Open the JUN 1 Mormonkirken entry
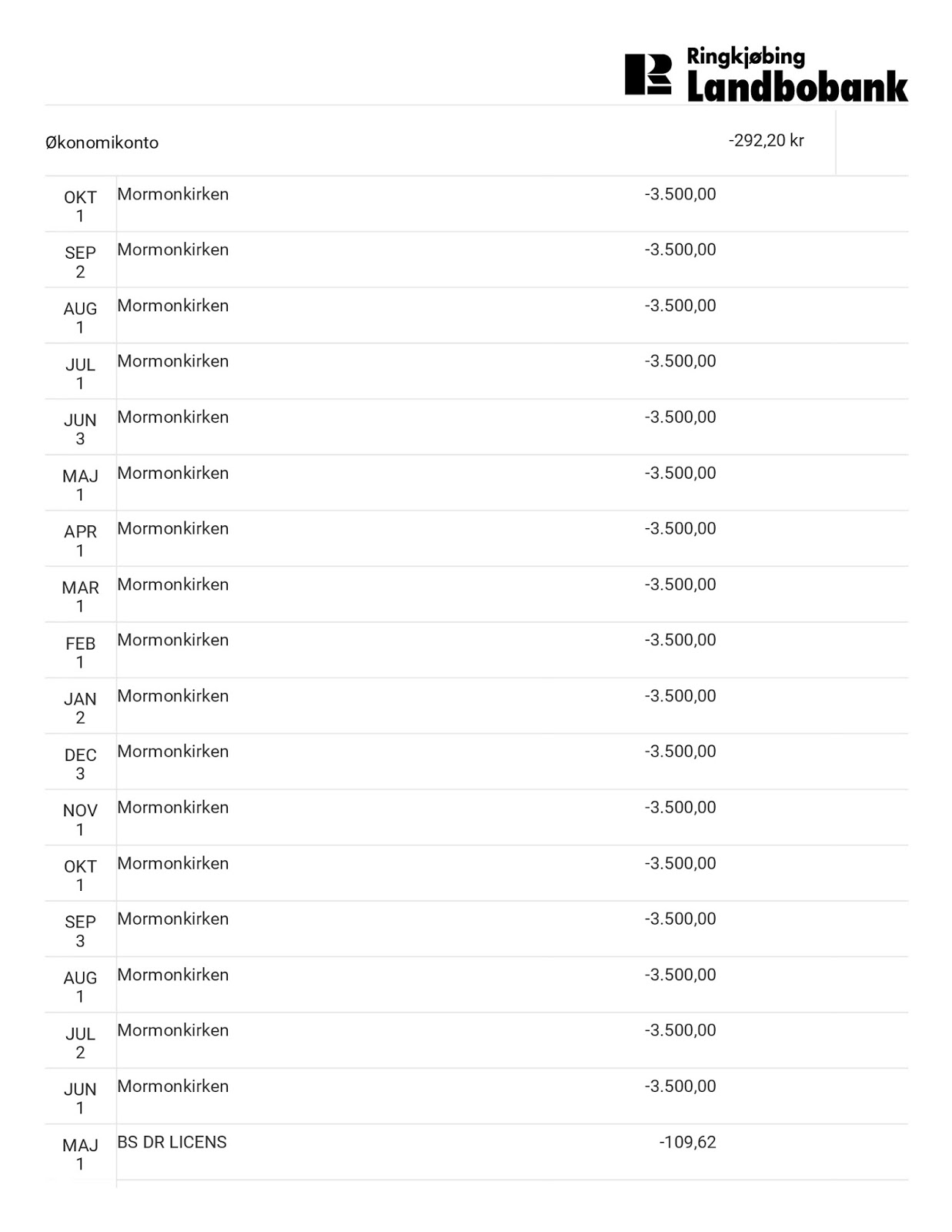The height and width of the screenshot is (1232, 952). click(172, 1086)
